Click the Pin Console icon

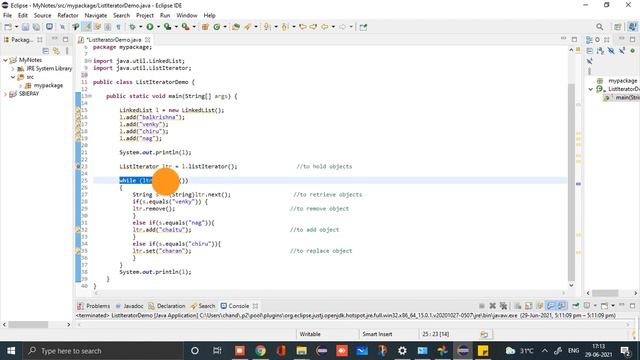pyautogui.click(x=576, y=306)
